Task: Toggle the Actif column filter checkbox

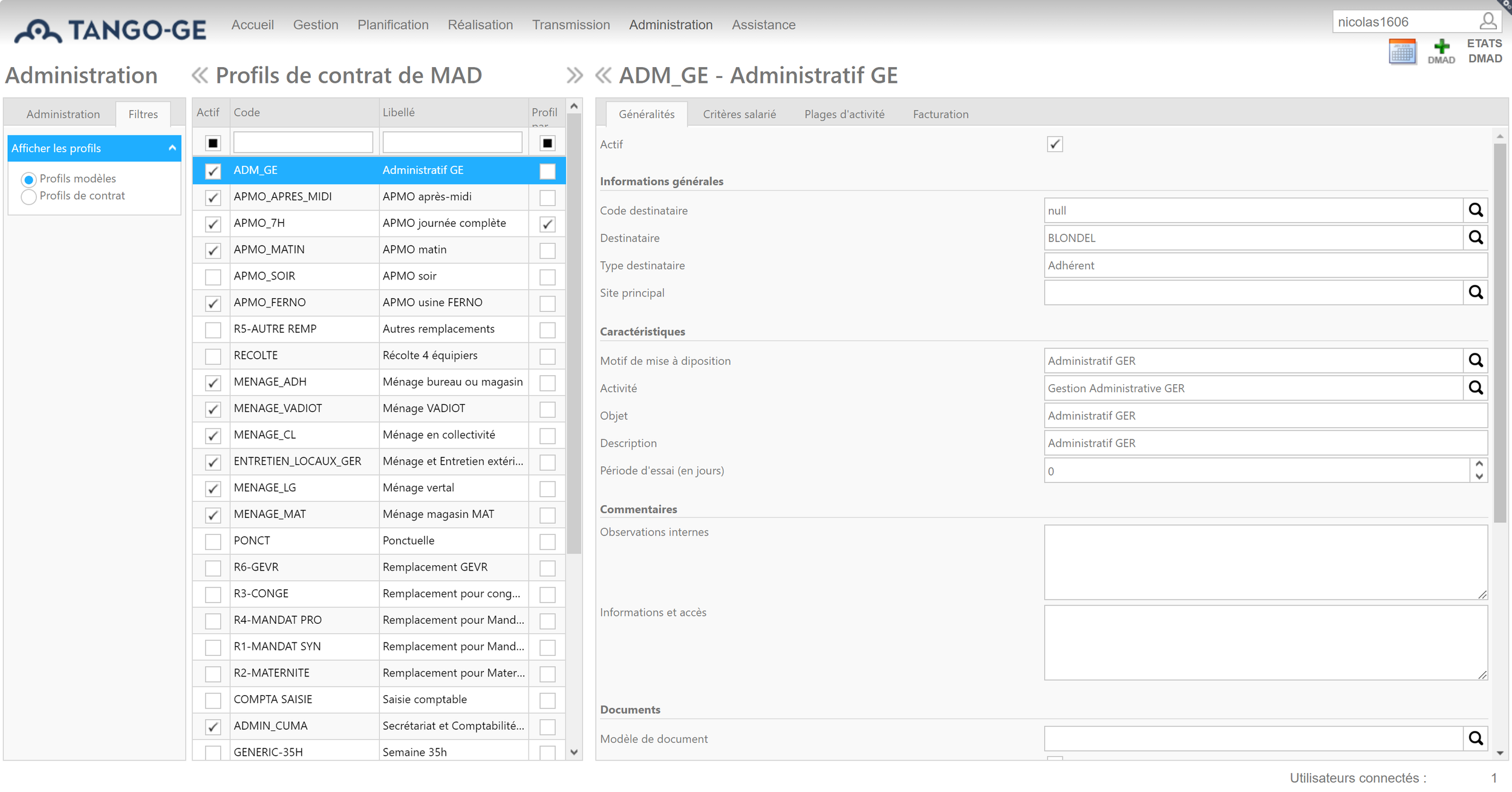Action: pyautogui.click(x=213, y=143)
